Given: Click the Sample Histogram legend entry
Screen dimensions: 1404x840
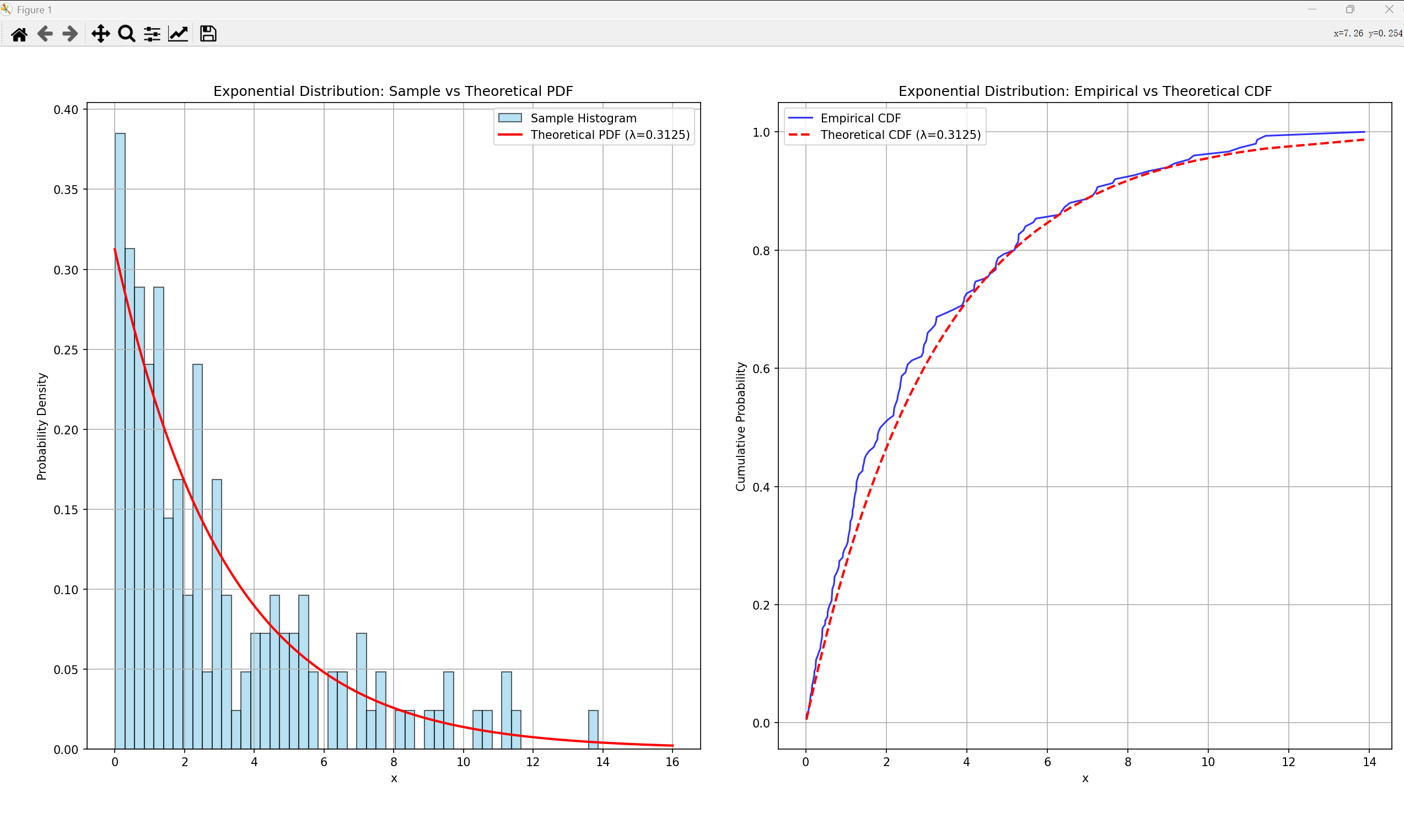Looking at the screenshot, I should pos(583,119).
